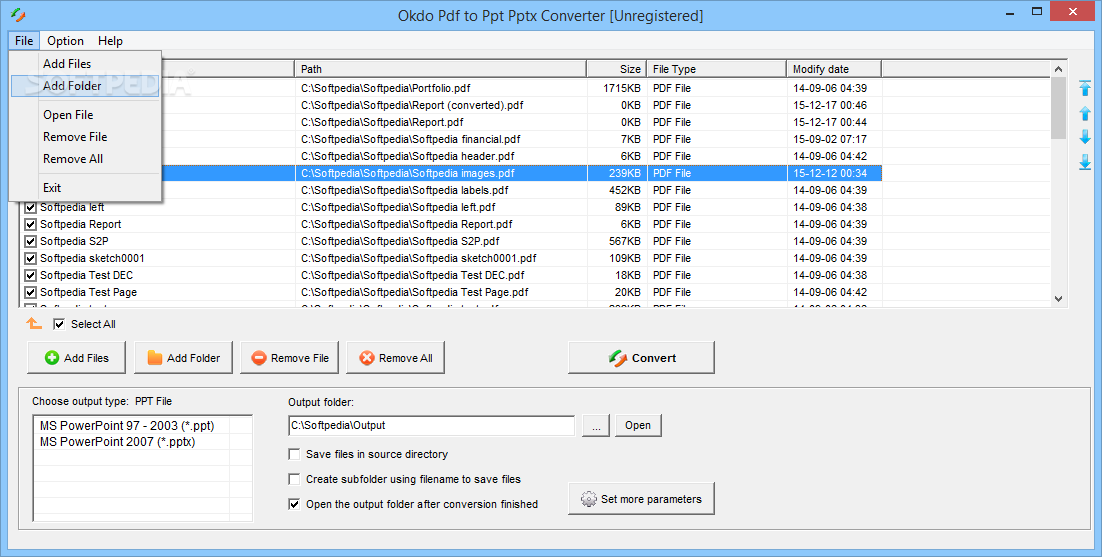Viewport: 1102px width, 557px height.
Task: Click the file list vertical scrollbar thumb
Action: [1058, 108]
